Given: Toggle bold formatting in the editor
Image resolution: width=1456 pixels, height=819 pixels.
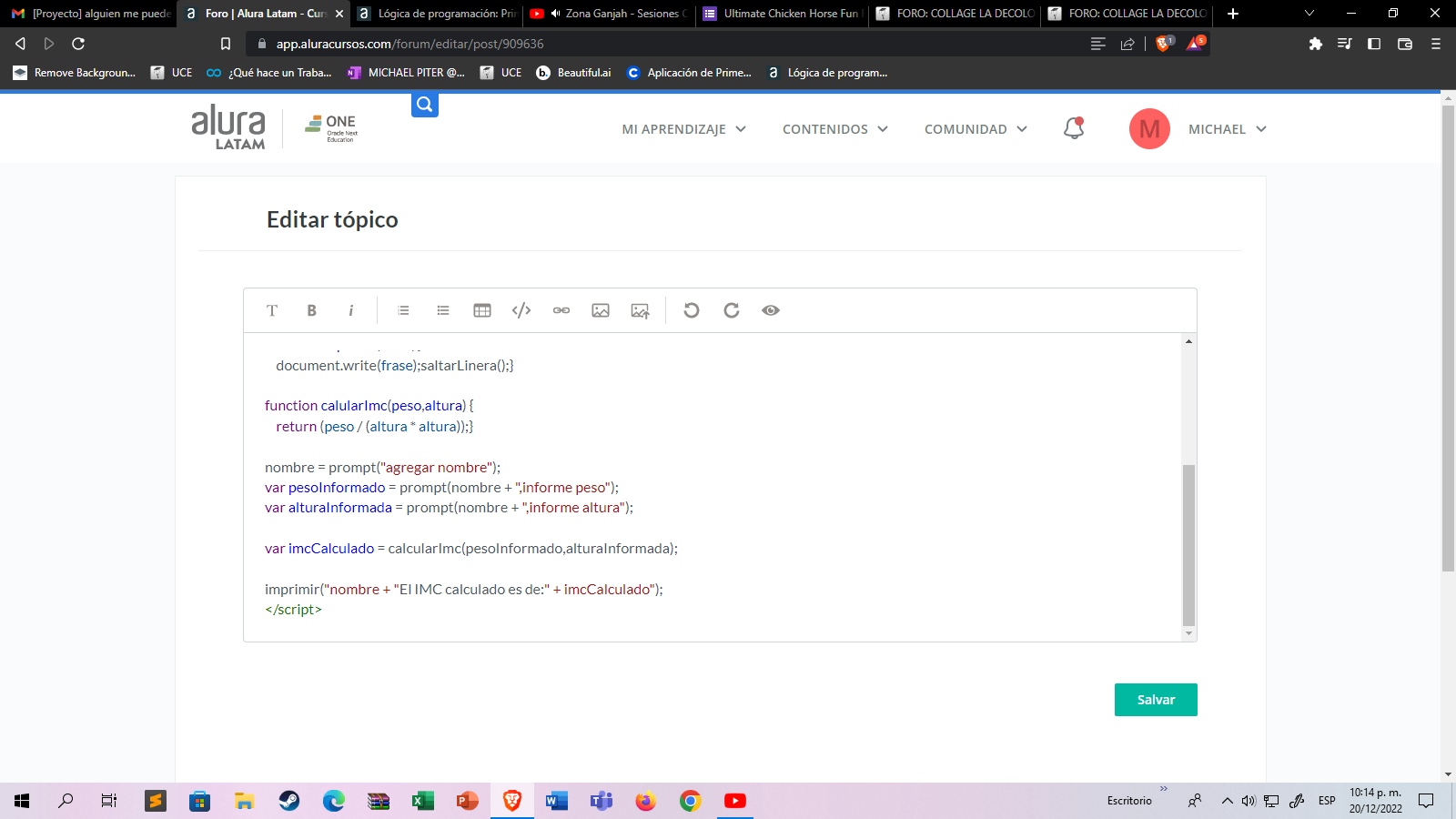Looking at the screenshot, I should [311, 310].
